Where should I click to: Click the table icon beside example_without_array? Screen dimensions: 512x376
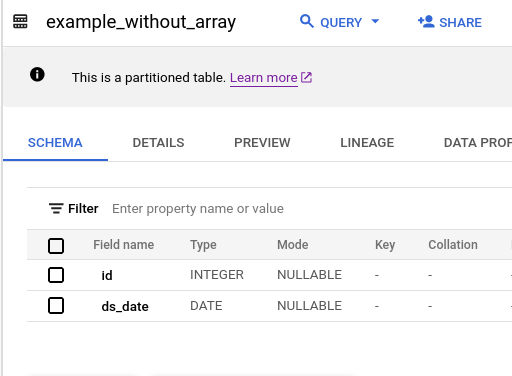click(20, 22)
